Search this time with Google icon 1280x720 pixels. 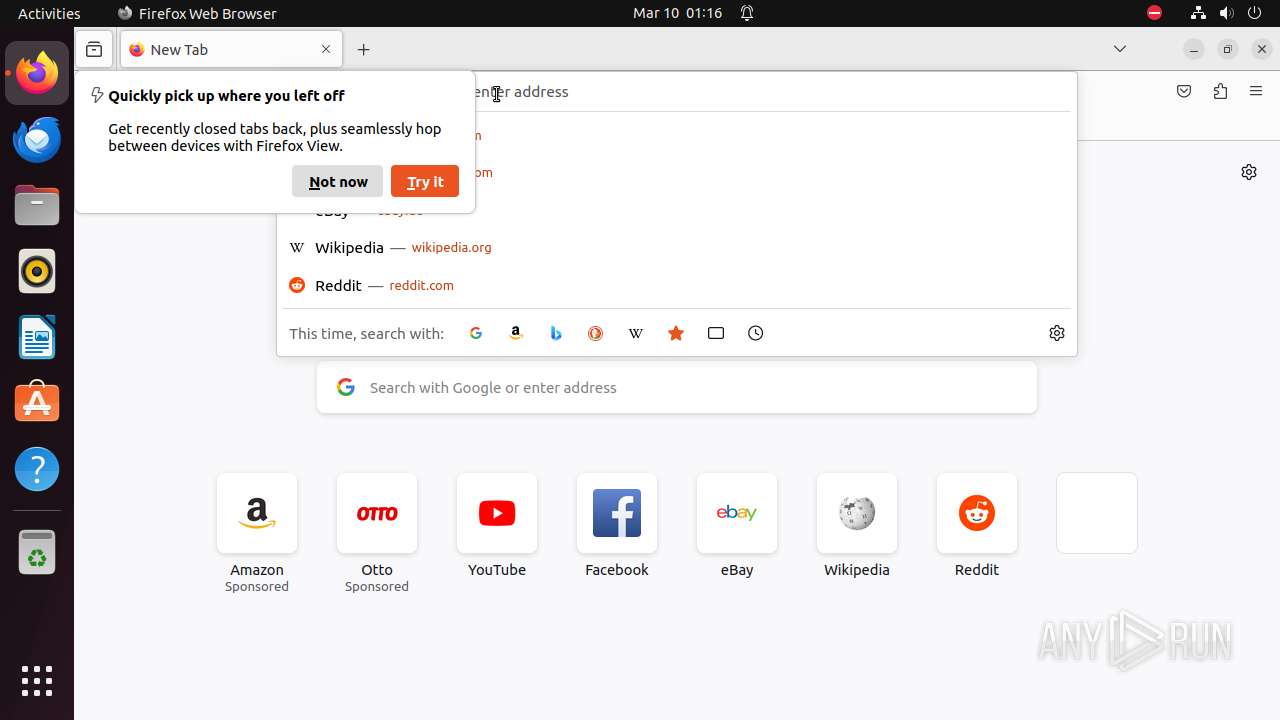tap(476, 333)
